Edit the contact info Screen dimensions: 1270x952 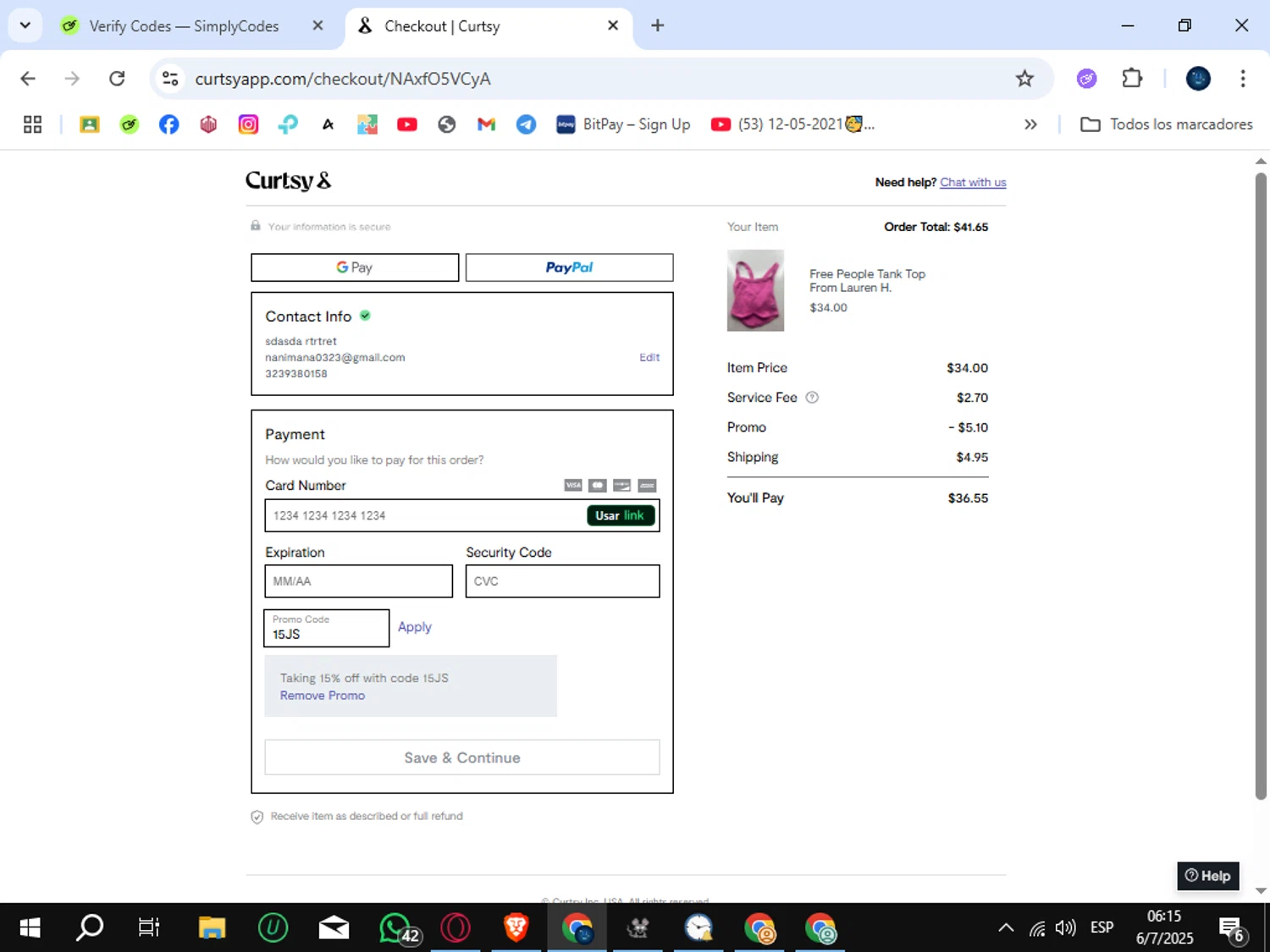(649, 357)
